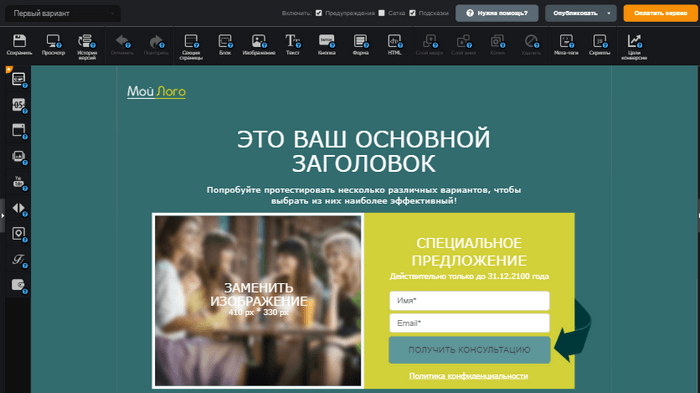Select the map pin widget in sidebar
Screen dimensions: 700x393
[19, 234]
